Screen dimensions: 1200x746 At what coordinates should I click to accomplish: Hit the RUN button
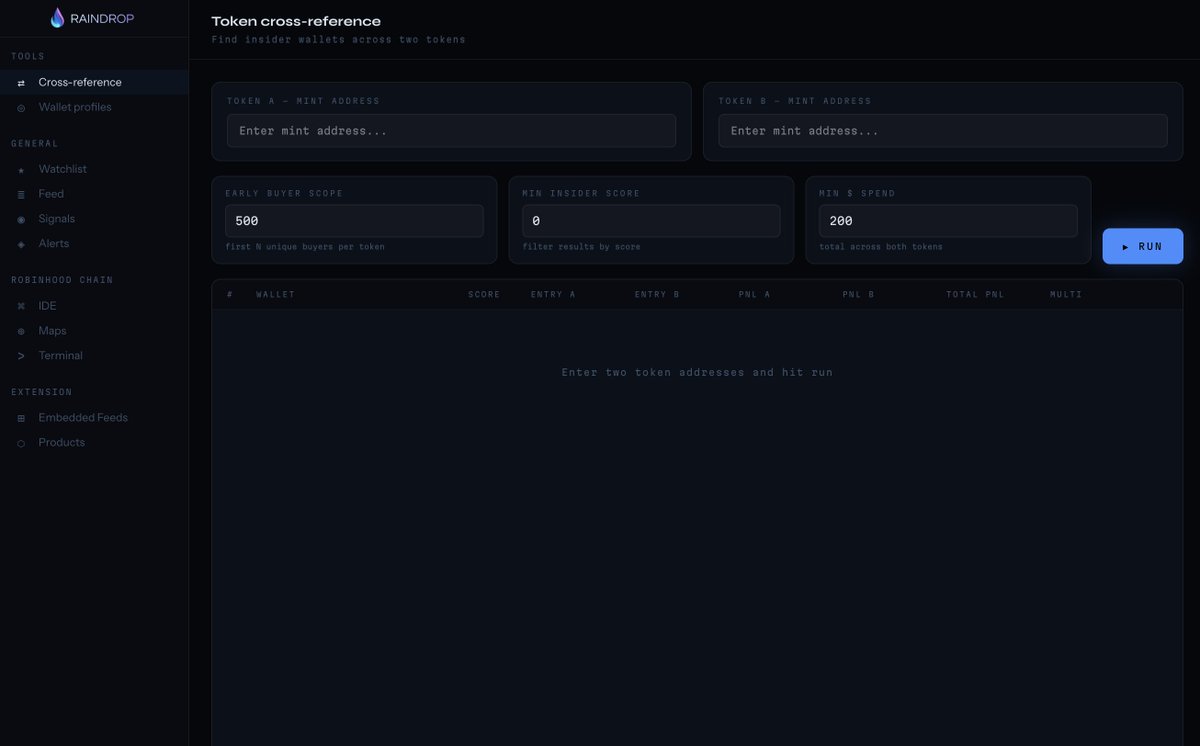pos(1142,246)
